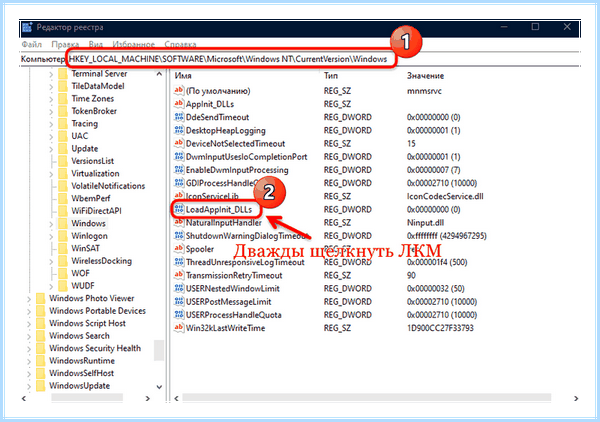The height and width of the screenshot is (422, 600).
Task: Click the Registry Editor app icon in title bar
Action: pyautogui.click(x=27, y=28)
